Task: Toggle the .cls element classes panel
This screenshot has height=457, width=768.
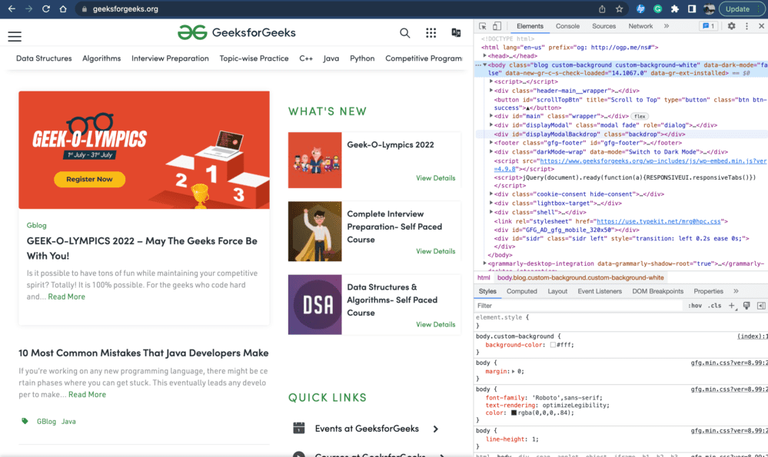Action: [715, 306]
